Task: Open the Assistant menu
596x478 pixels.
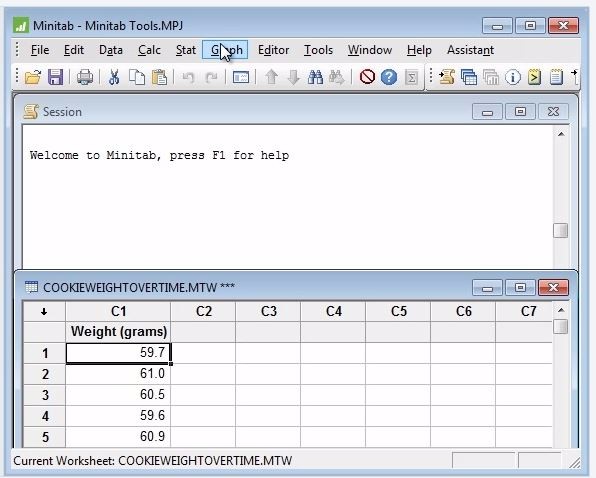Action: click(x=471, y=50)
